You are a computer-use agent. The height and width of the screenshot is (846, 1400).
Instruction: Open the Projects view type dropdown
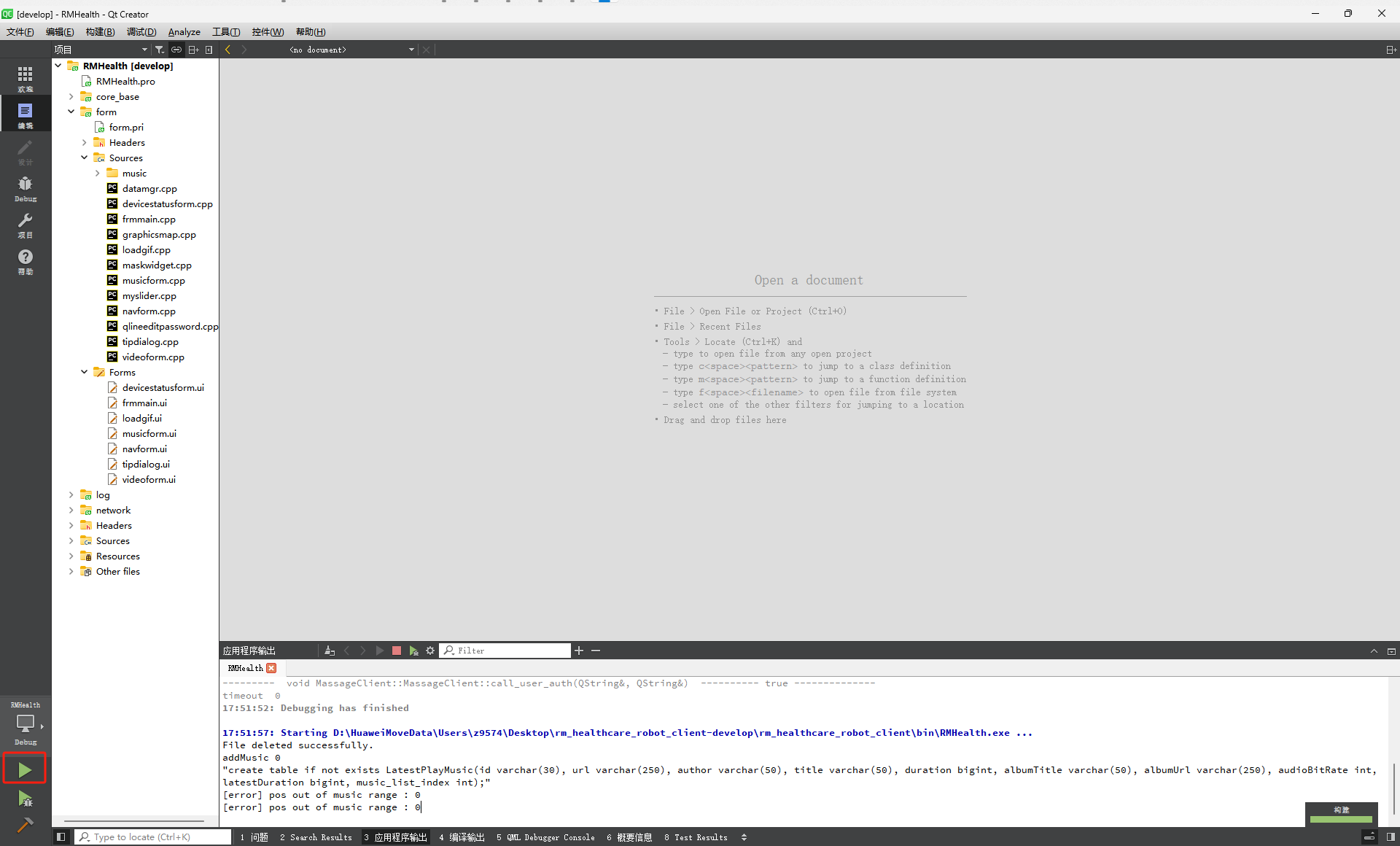(101, 50)
